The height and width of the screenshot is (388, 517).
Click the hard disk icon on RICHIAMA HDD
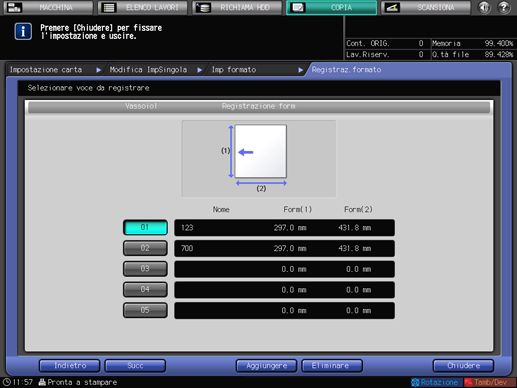[203, 7]
